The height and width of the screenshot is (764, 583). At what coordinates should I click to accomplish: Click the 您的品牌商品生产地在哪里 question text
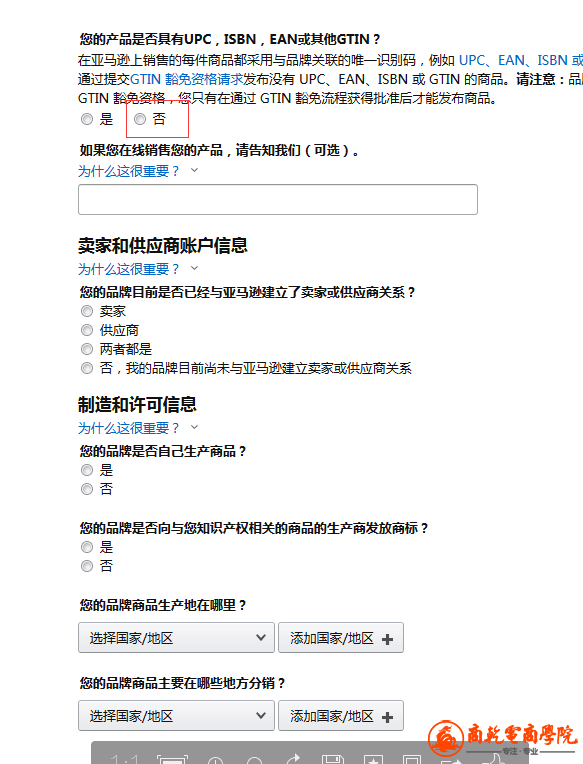pos(163,605)
